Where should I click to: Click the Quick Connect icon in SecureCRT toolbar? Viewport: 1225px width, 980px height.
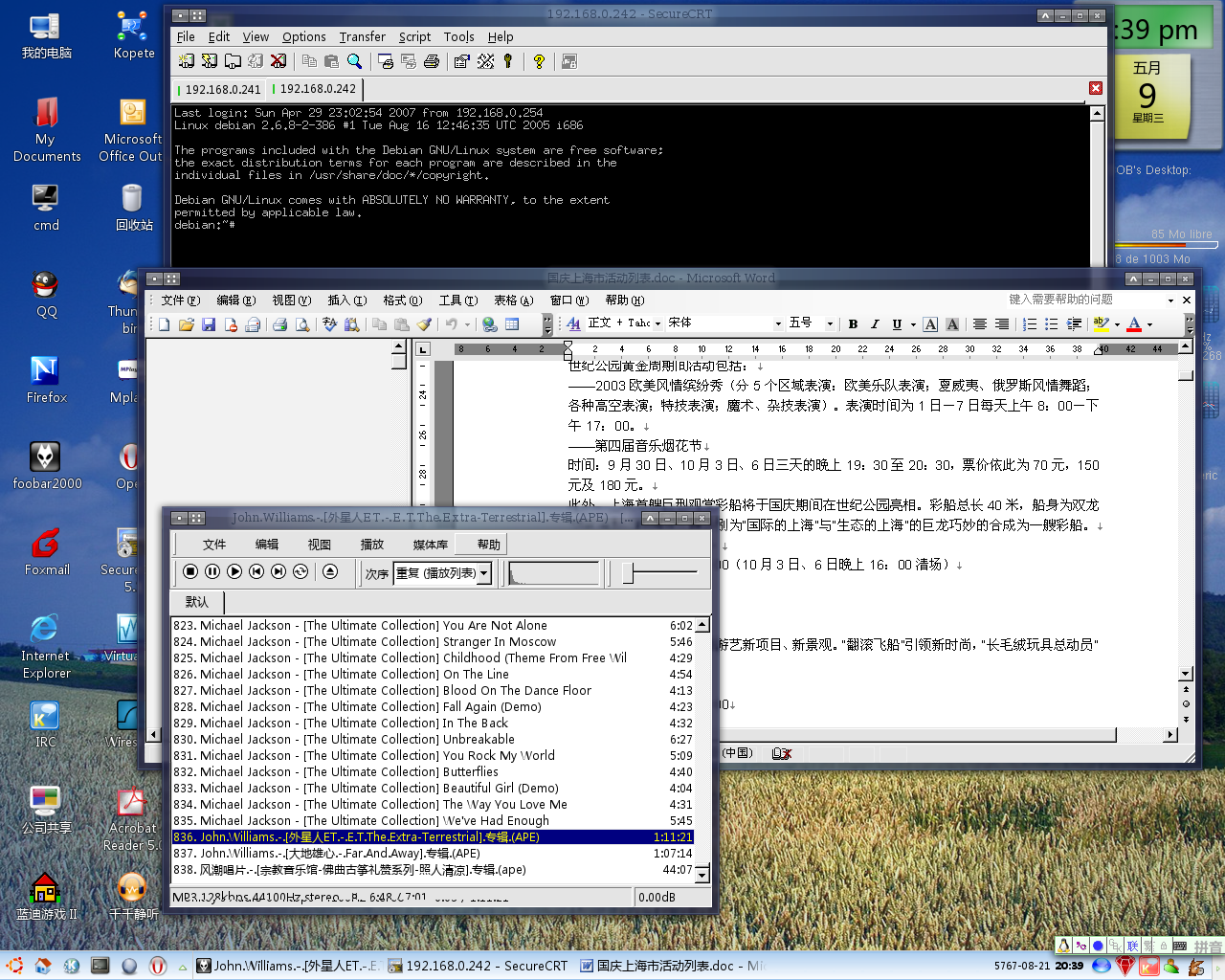pos(209,61)
